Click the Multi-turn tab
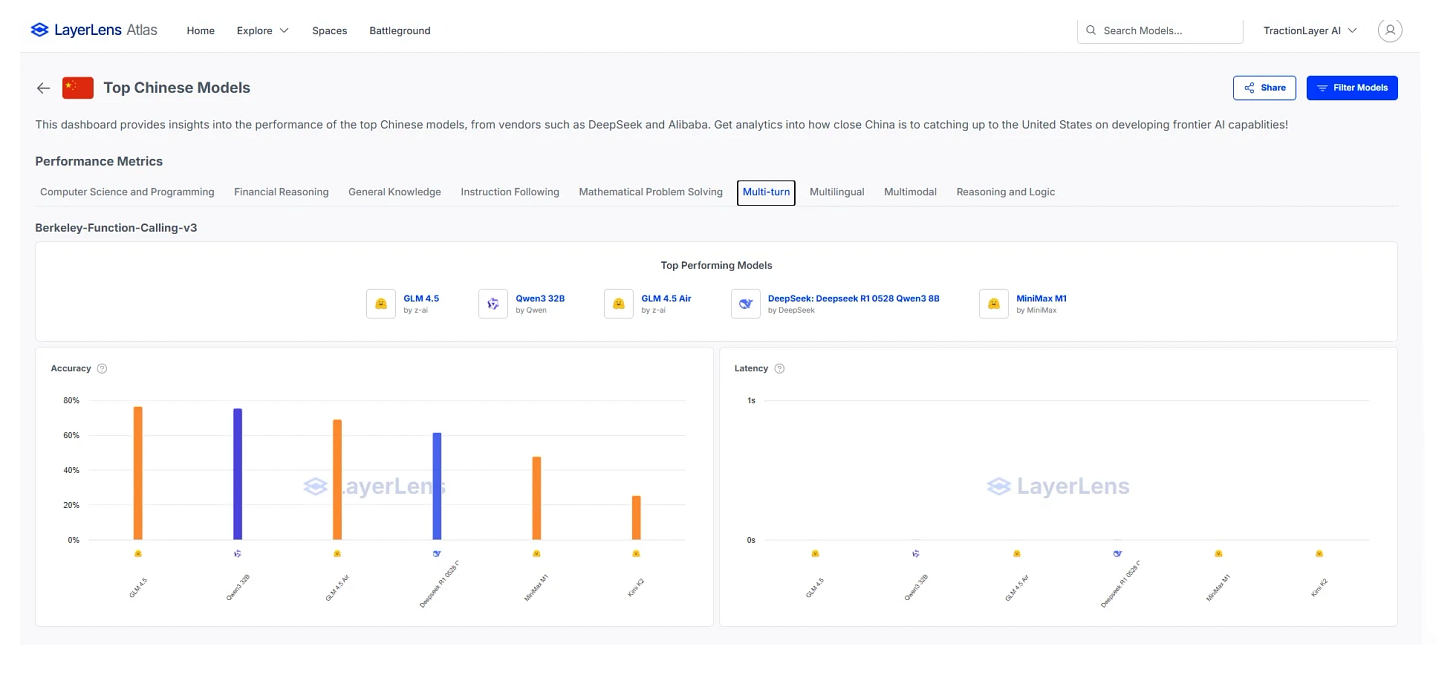1456x678 pixels. point(766,192)
